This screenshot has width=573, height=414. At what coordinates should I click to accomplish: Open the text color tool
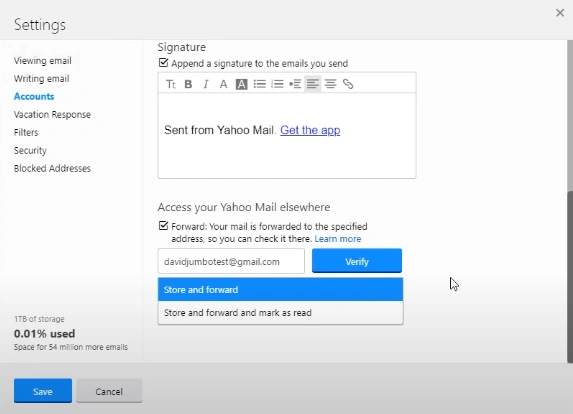223,84
